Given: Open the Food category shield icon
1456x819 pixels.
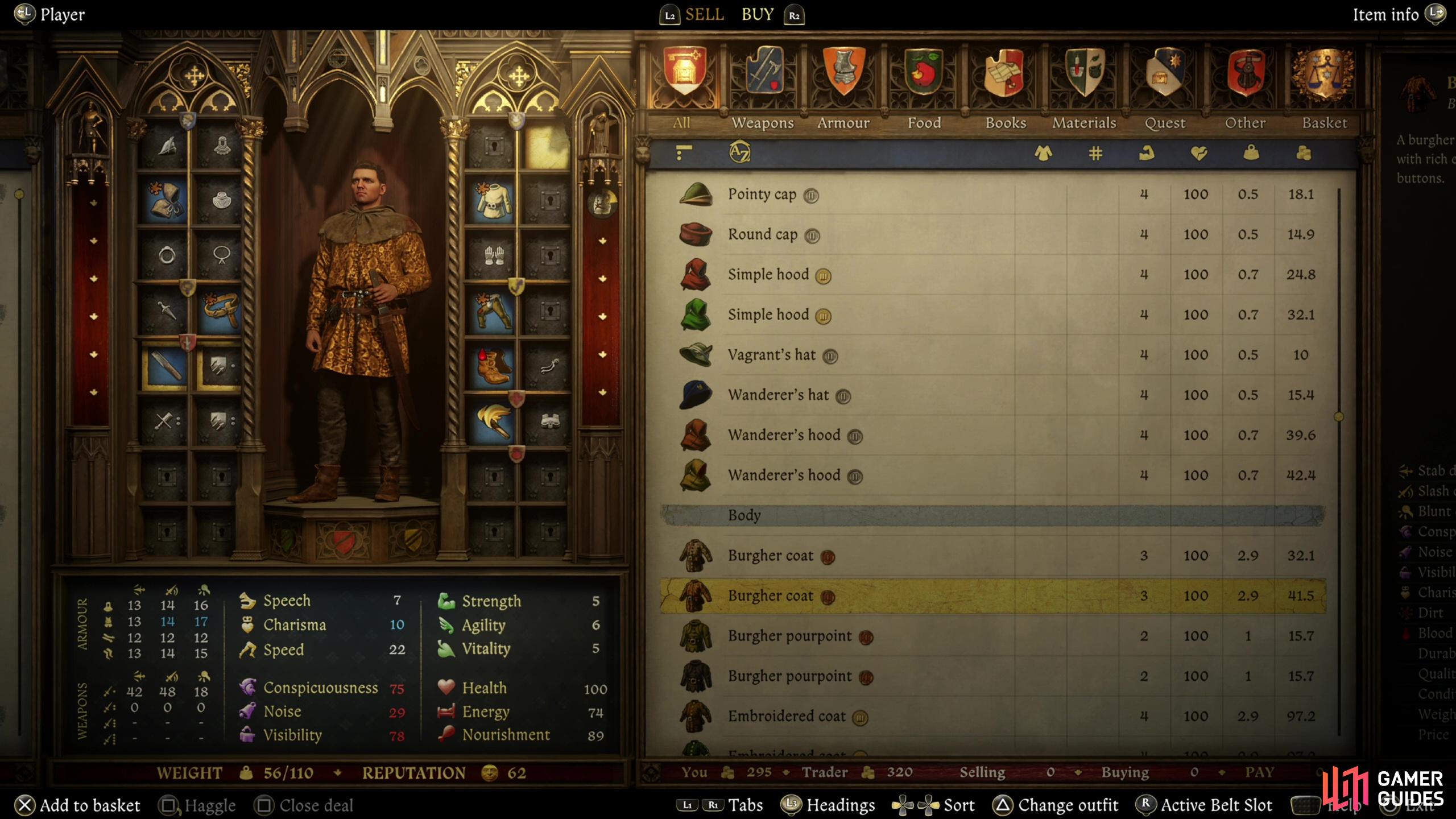Looking at the screenshot, I should click(924, 71).
